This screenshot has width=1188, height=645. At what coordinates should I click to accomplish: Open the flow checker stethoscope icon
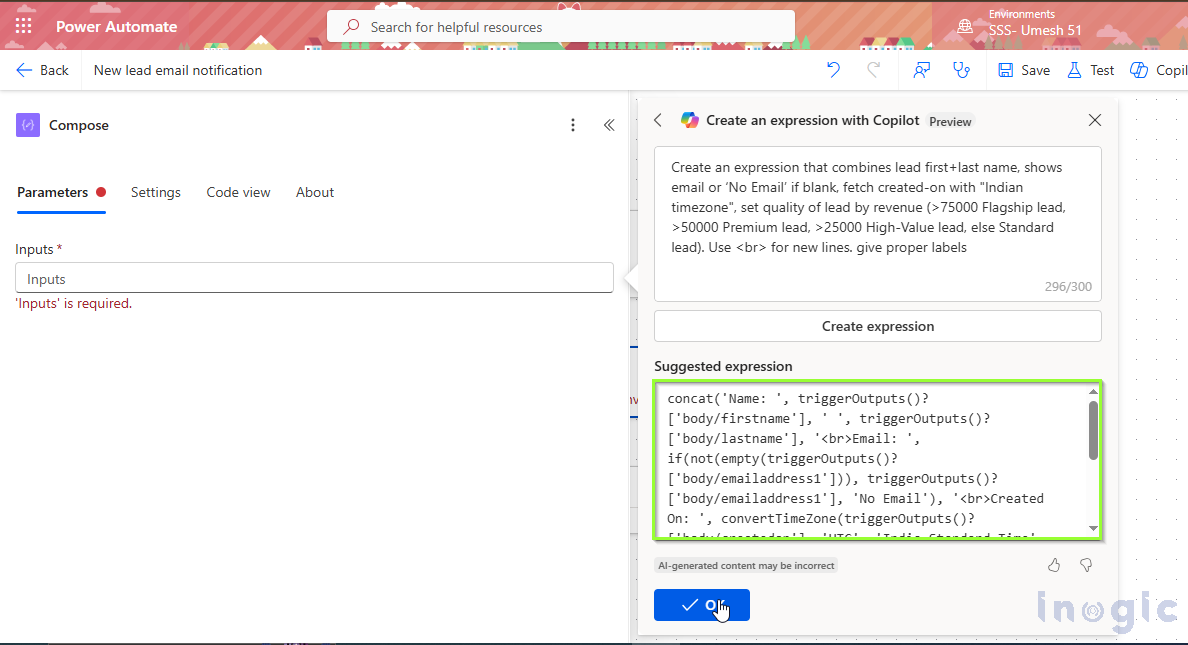[961, 70]
